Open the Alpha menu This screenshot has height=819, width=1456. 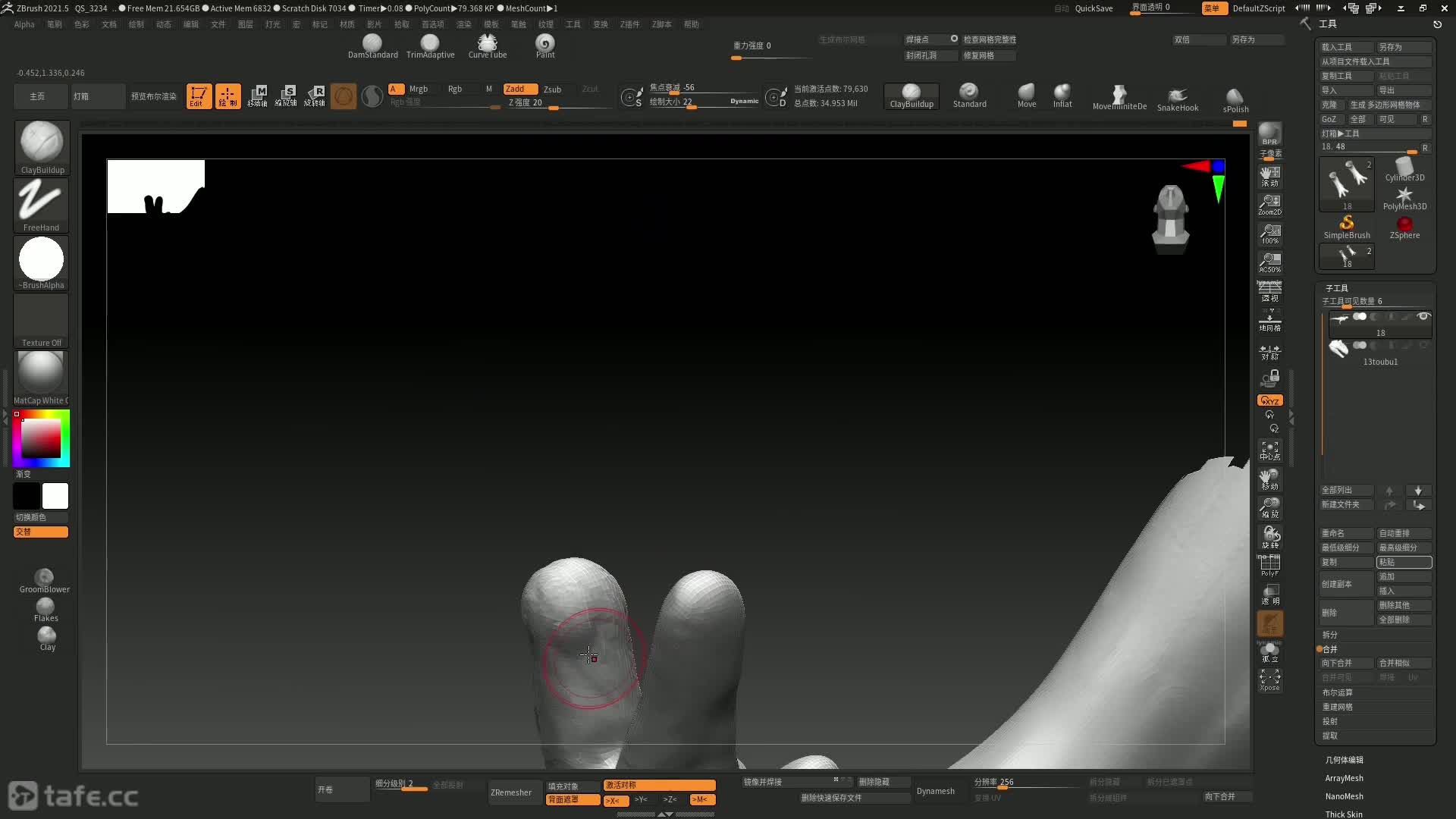pos(24,24)
